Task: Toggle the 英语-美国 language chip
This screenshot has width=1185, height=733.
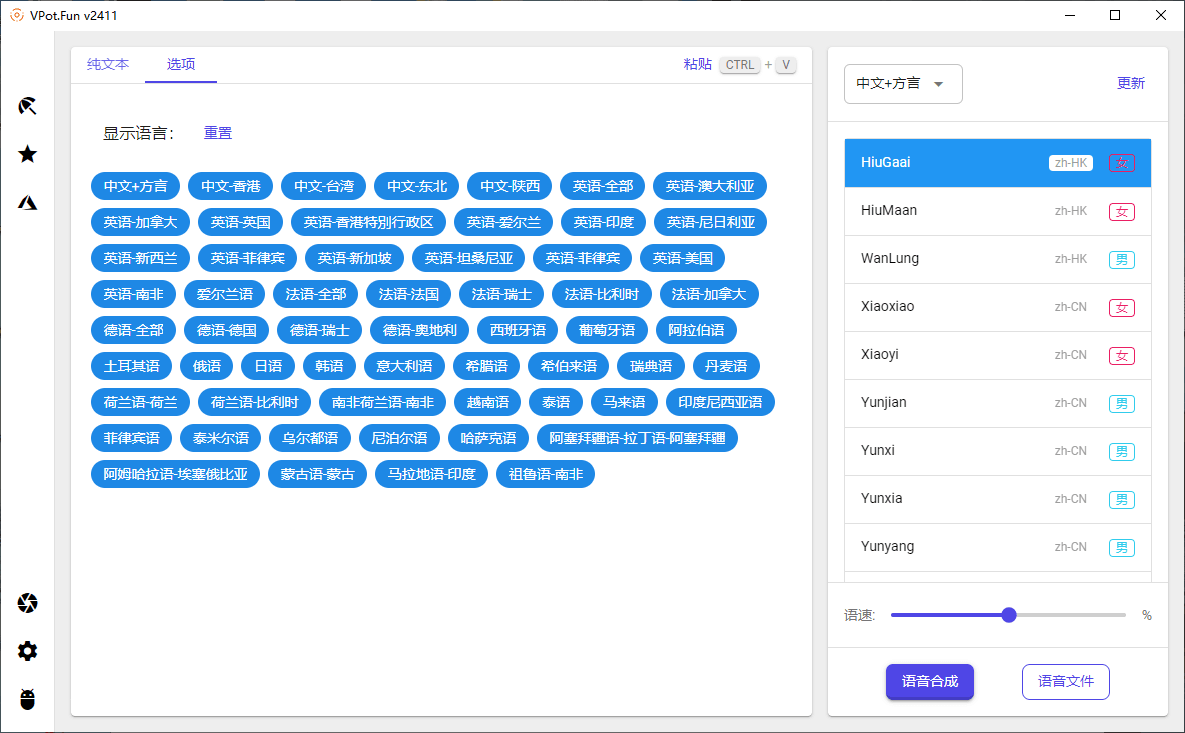Action: pyautogui.click(x=682, y=258)
